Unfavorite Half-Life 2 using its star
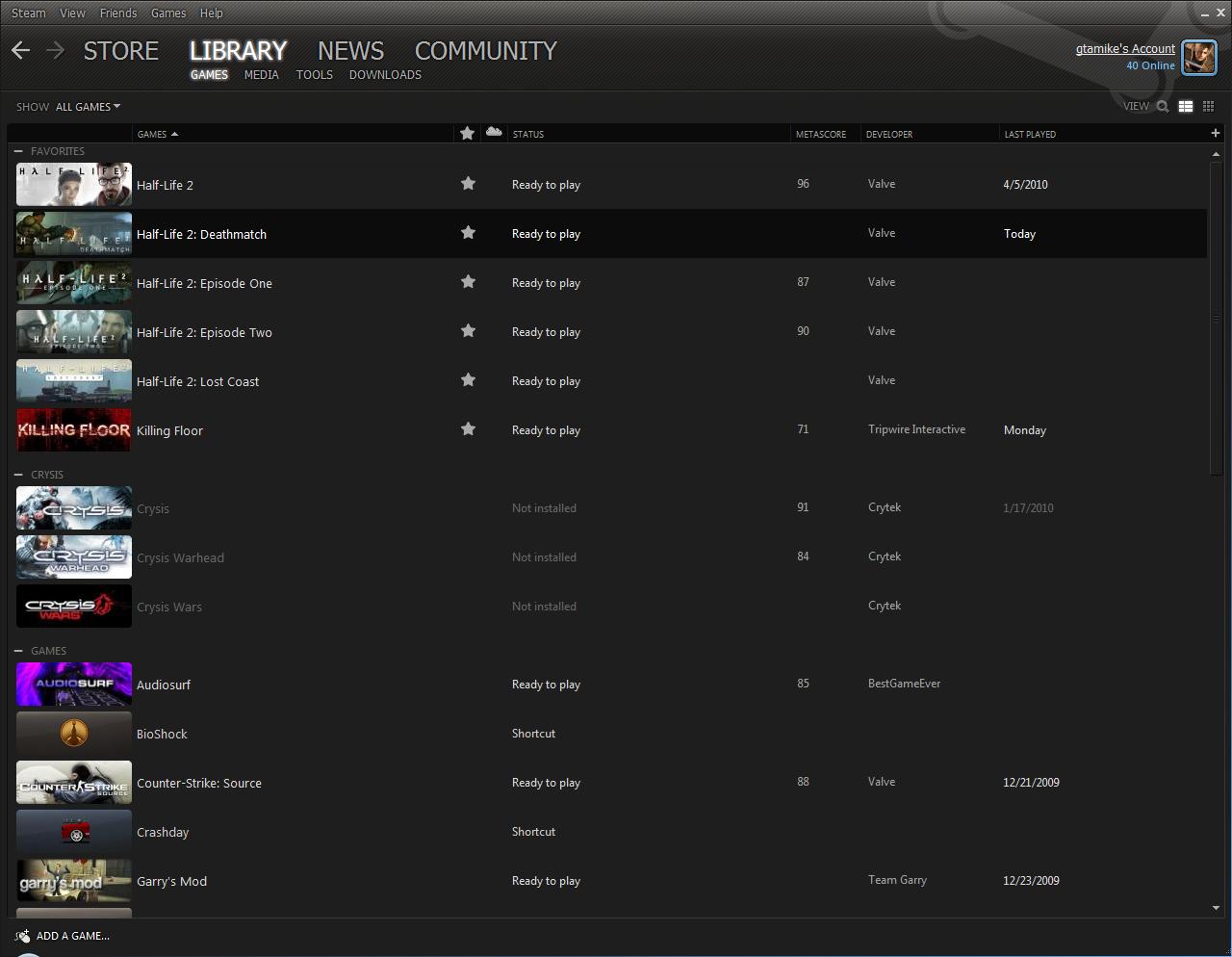Viewport: 1232px width, 957px height. 468,183
